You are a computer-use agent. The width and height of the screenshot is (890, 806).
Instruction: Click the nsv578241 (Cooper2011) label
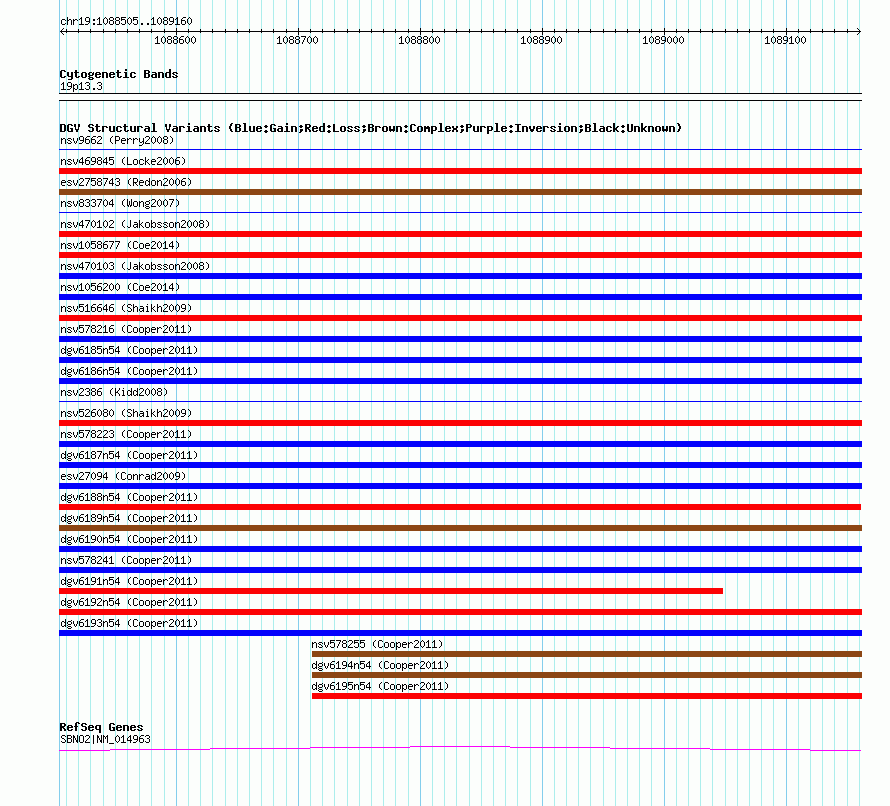click(x=126, y=560)
